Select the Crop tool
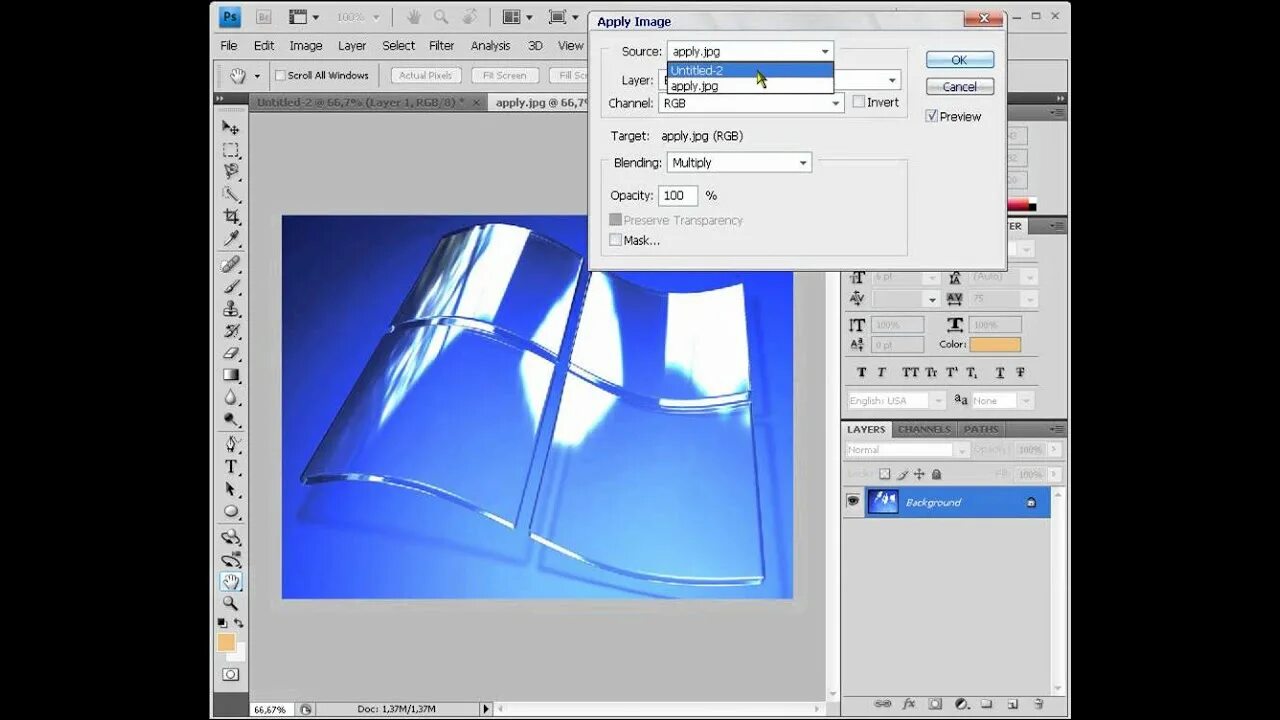This screenshot has height=720, width=1280. click(231, 216)
